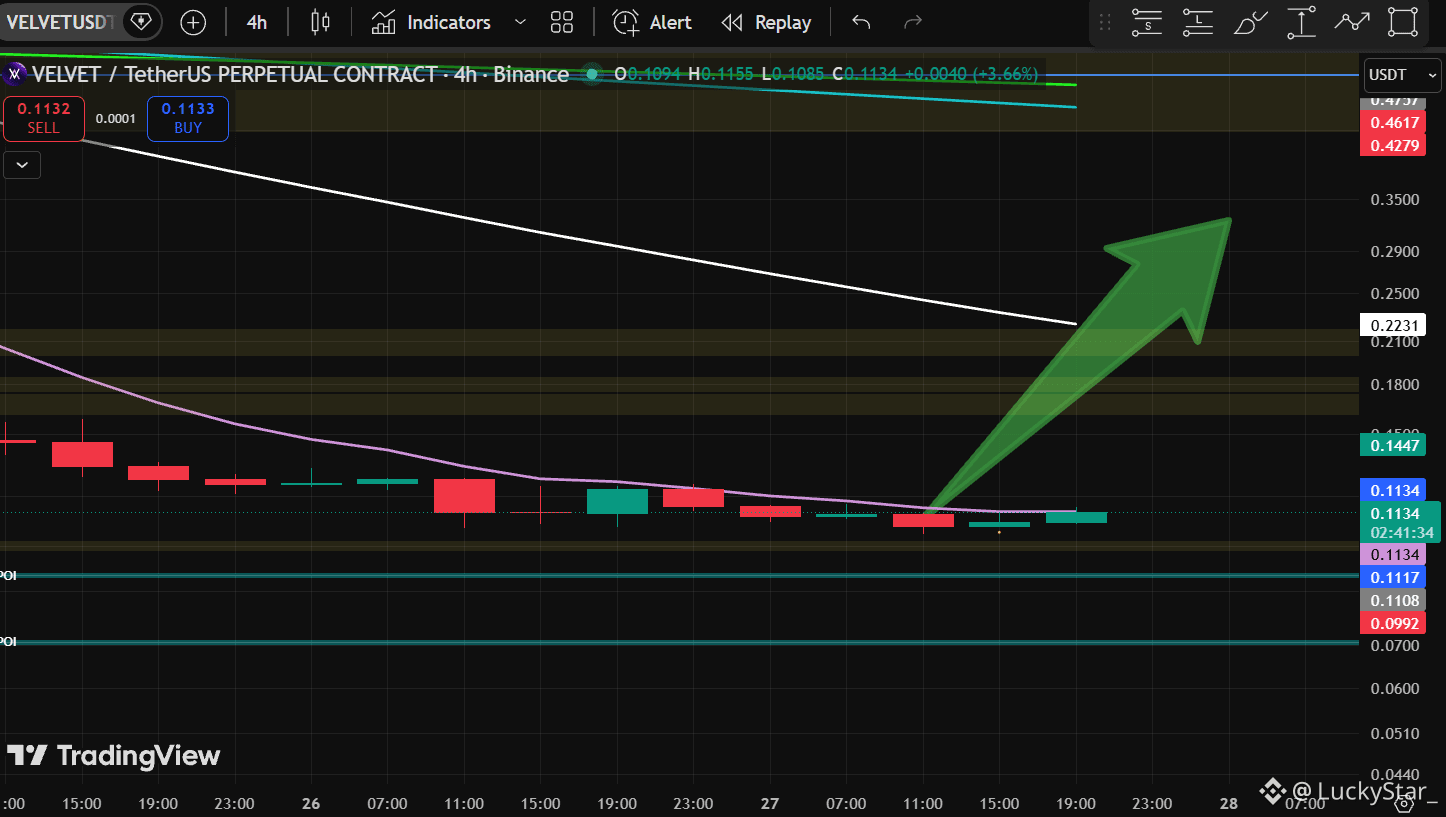Grab the favorites toolbar drag handle
Screen dimensions: 1446x817
point(1105,22)
